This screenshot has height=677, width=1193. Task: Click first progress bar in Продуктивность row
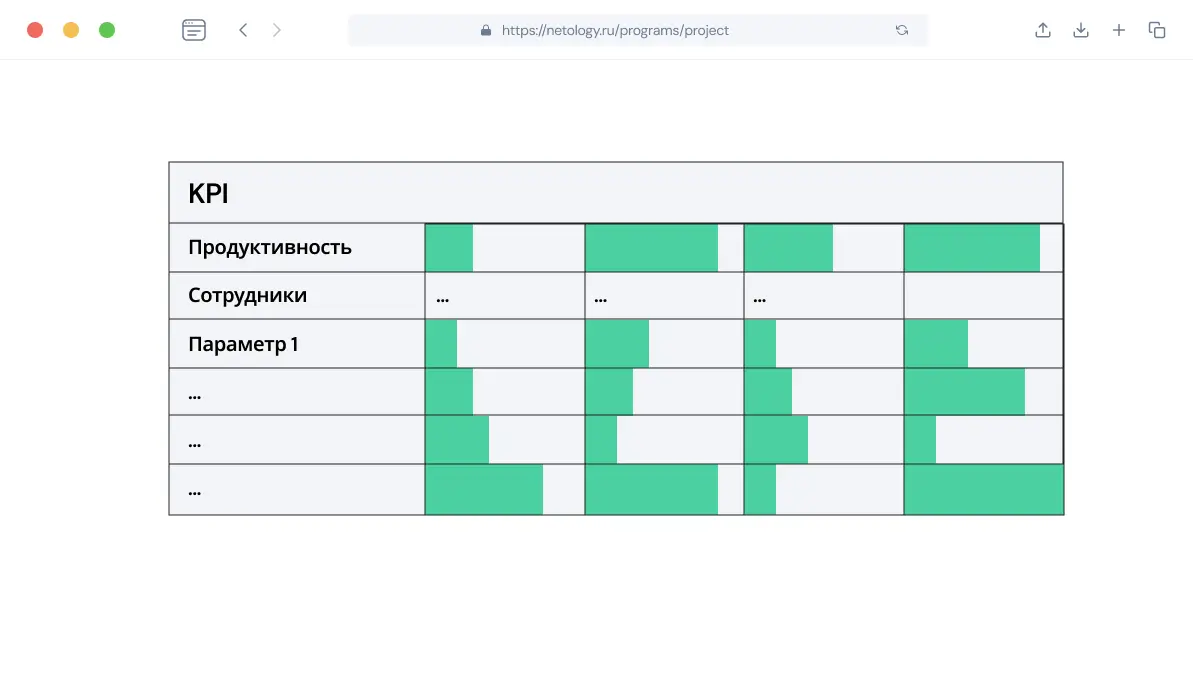tap(449, 248)
